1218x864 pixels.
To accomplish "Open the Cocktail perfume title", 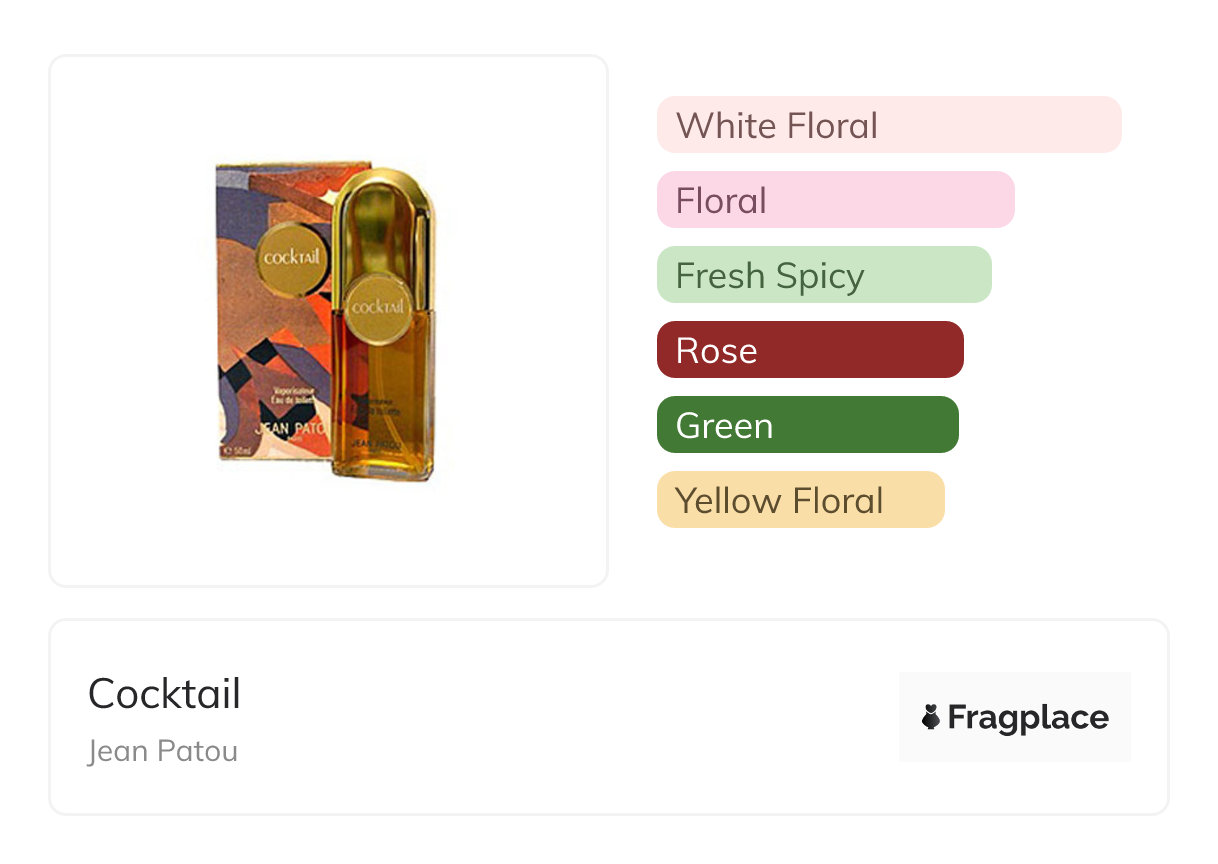I will (x=164, y=693).
